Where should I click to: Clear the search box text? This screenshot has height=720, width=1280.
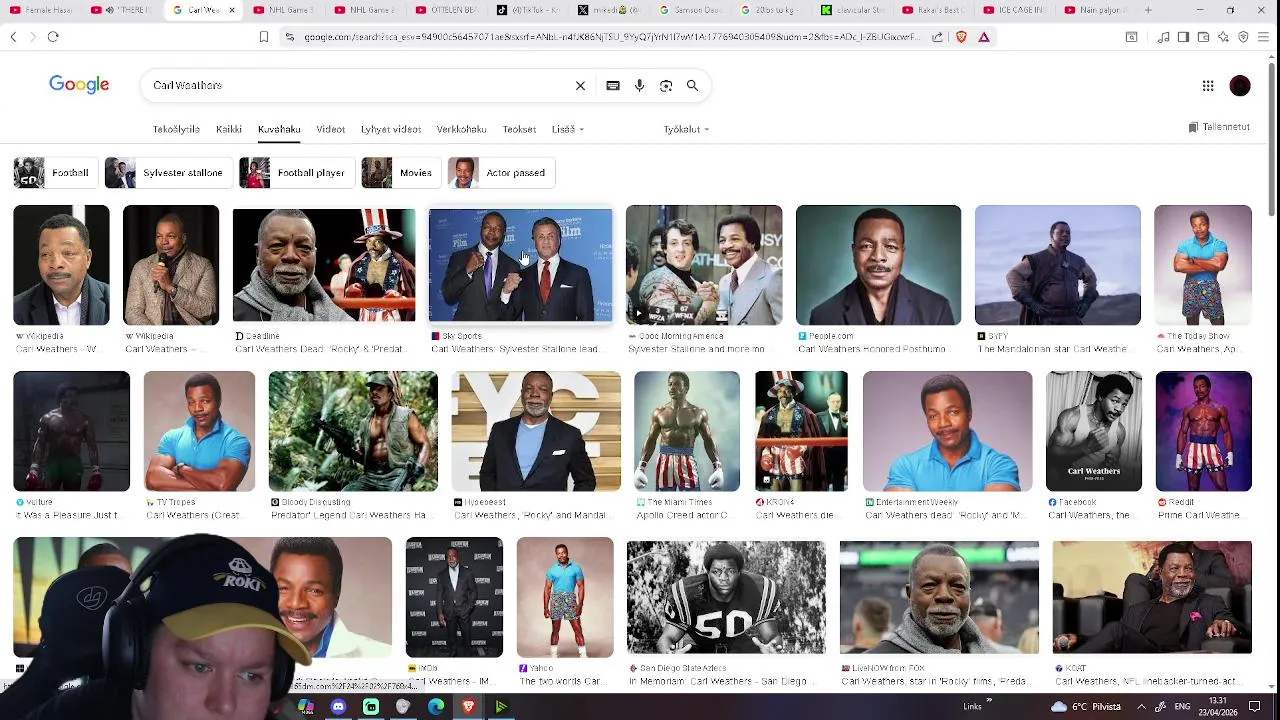580,86
